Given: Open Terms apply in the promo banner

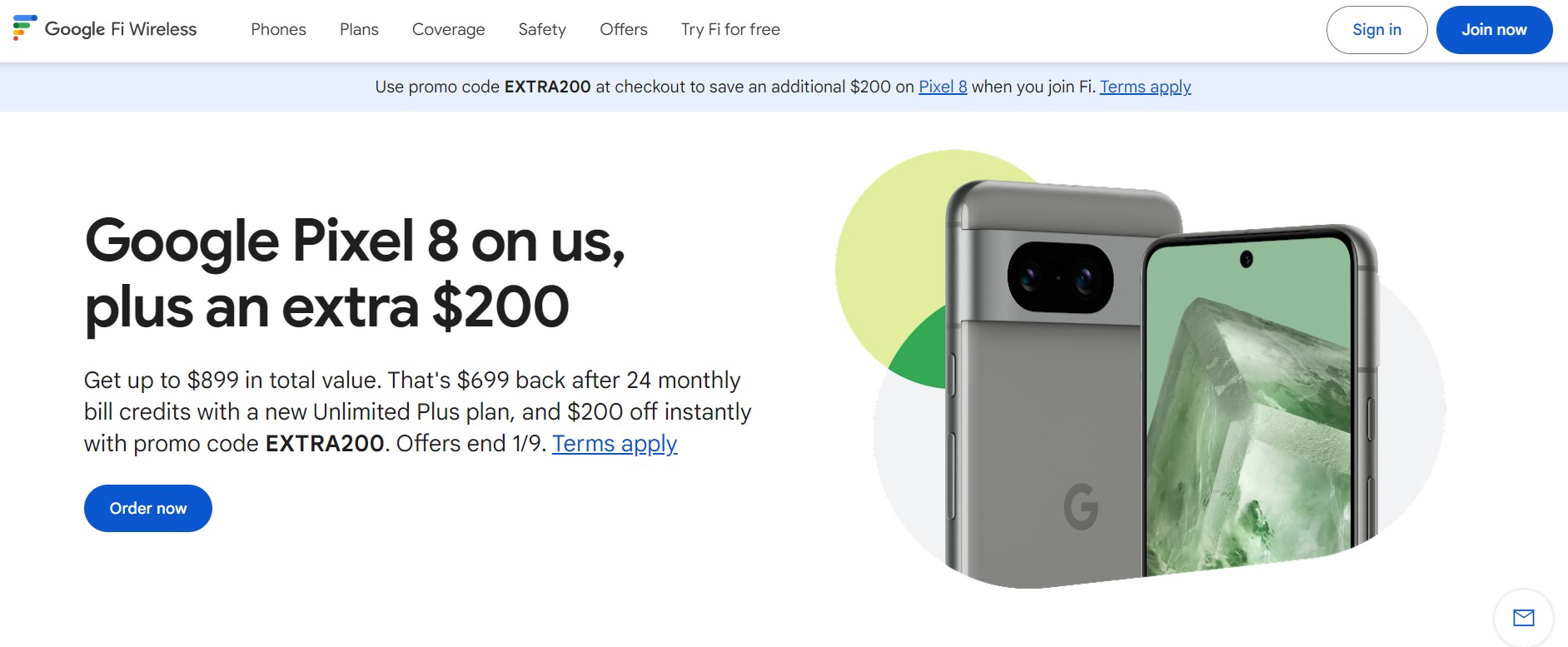Looking at the screenshot, I should (x=1145, y=87).
